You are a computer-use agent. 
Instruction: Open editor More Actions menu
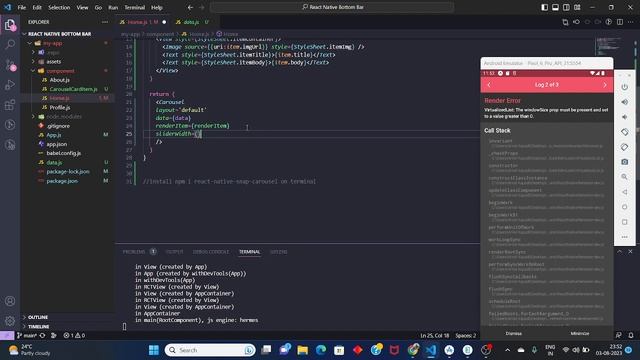click(x=631, y=22)
